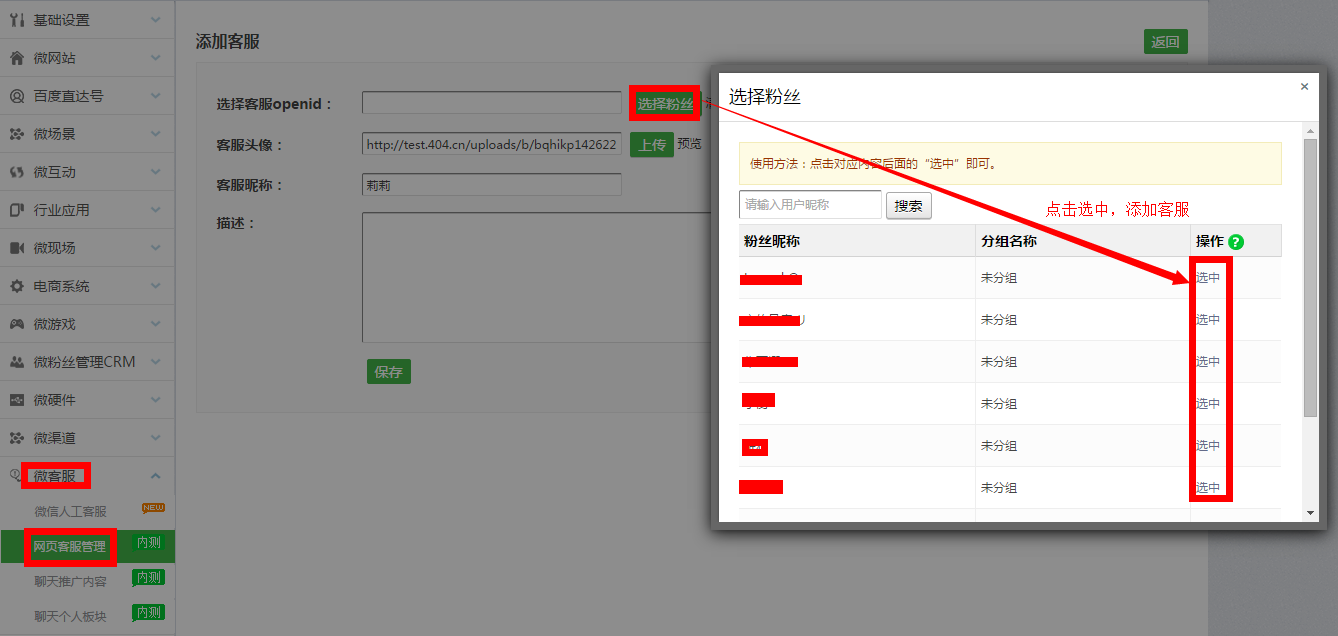Click the green 返回 button
The height and width of the screenshot is (636, 1338).
[x=1166, y=42]
